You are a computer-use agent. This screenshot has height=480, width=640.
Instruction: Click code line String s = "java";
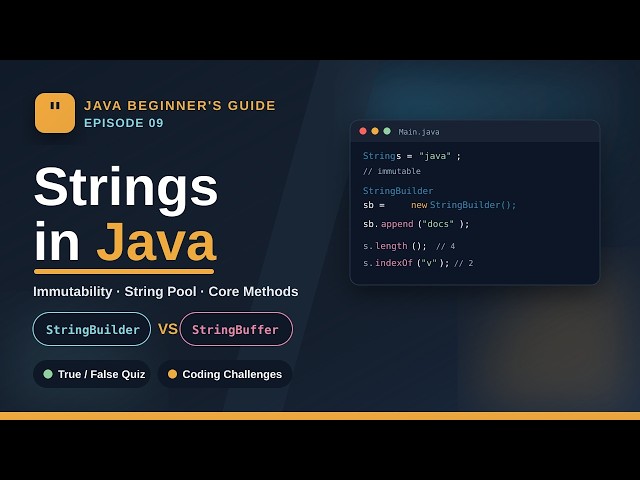click(412, 156)
